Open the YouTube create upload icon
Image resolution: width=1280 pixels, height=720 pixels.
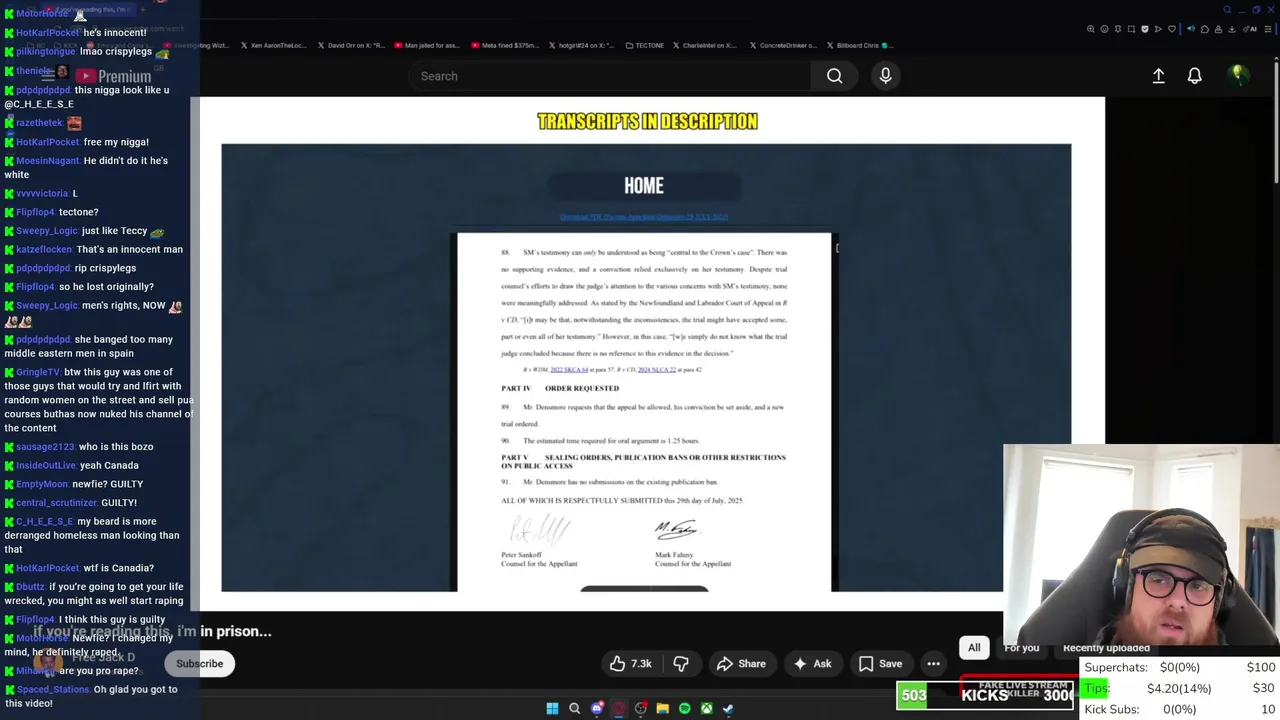(1158, 76)
